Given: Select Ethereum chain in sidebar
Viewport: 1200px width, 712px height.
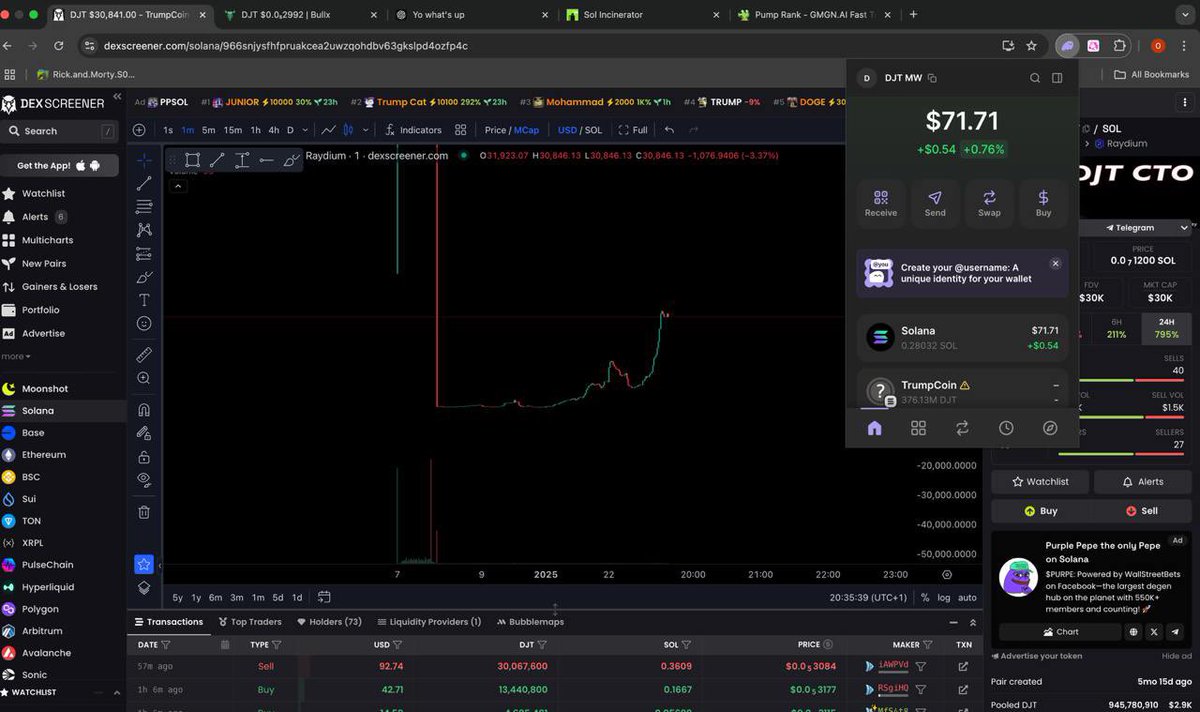Looking at the screenshot, I should [44, 455].
